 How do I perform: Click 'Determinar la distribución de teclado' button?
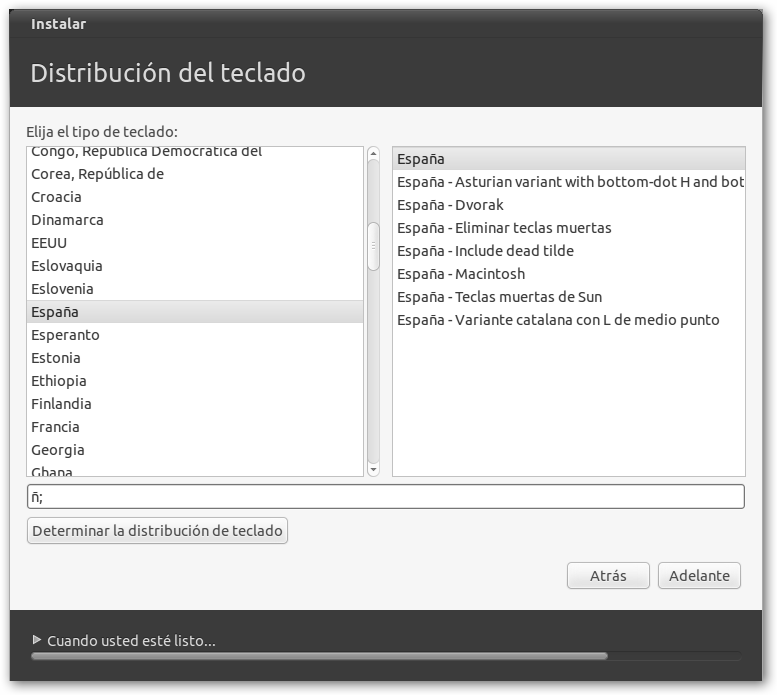157,531
